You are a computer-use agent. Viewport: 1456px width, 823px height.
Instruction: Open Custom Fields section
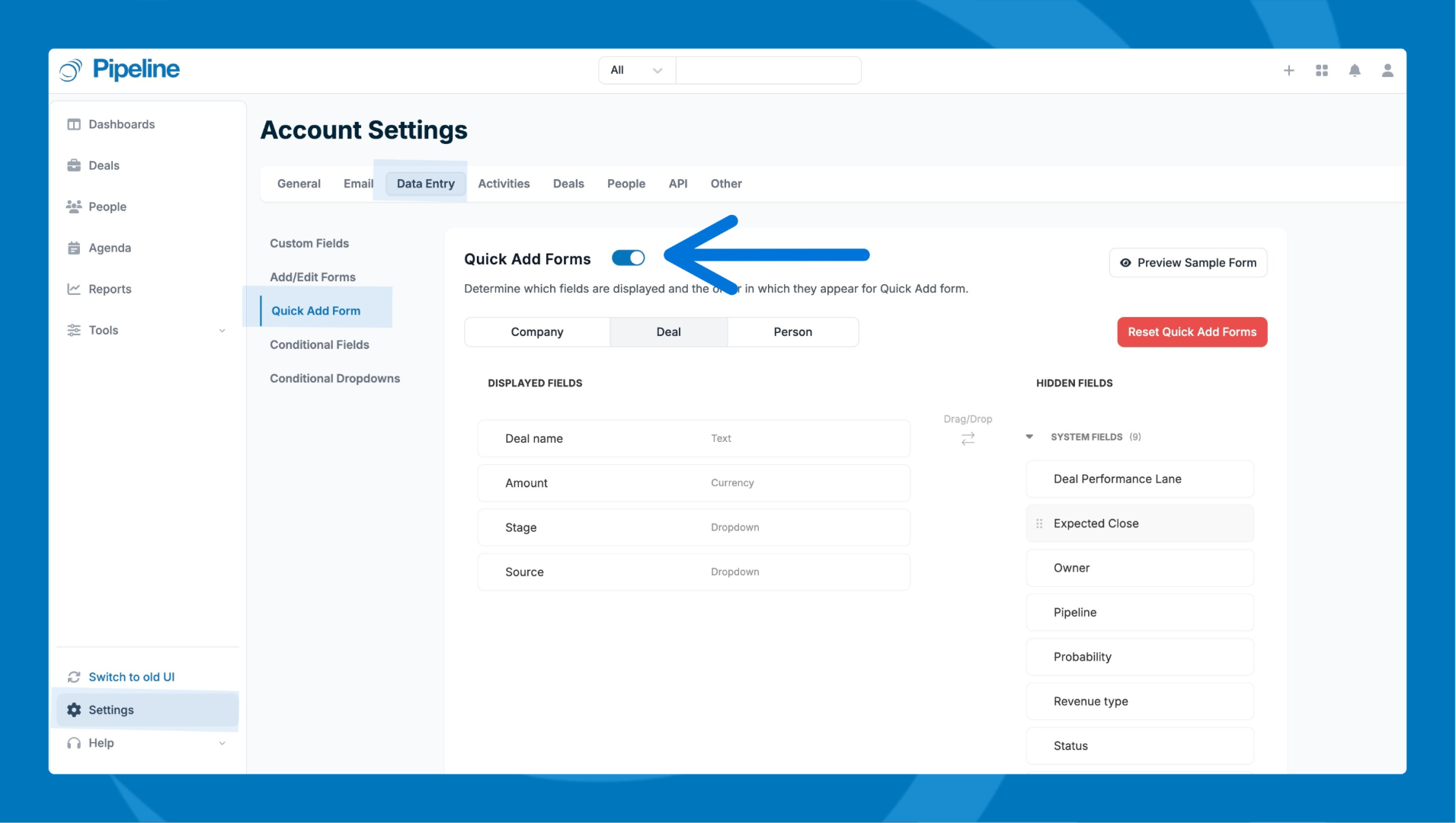(x=309, y=243)
